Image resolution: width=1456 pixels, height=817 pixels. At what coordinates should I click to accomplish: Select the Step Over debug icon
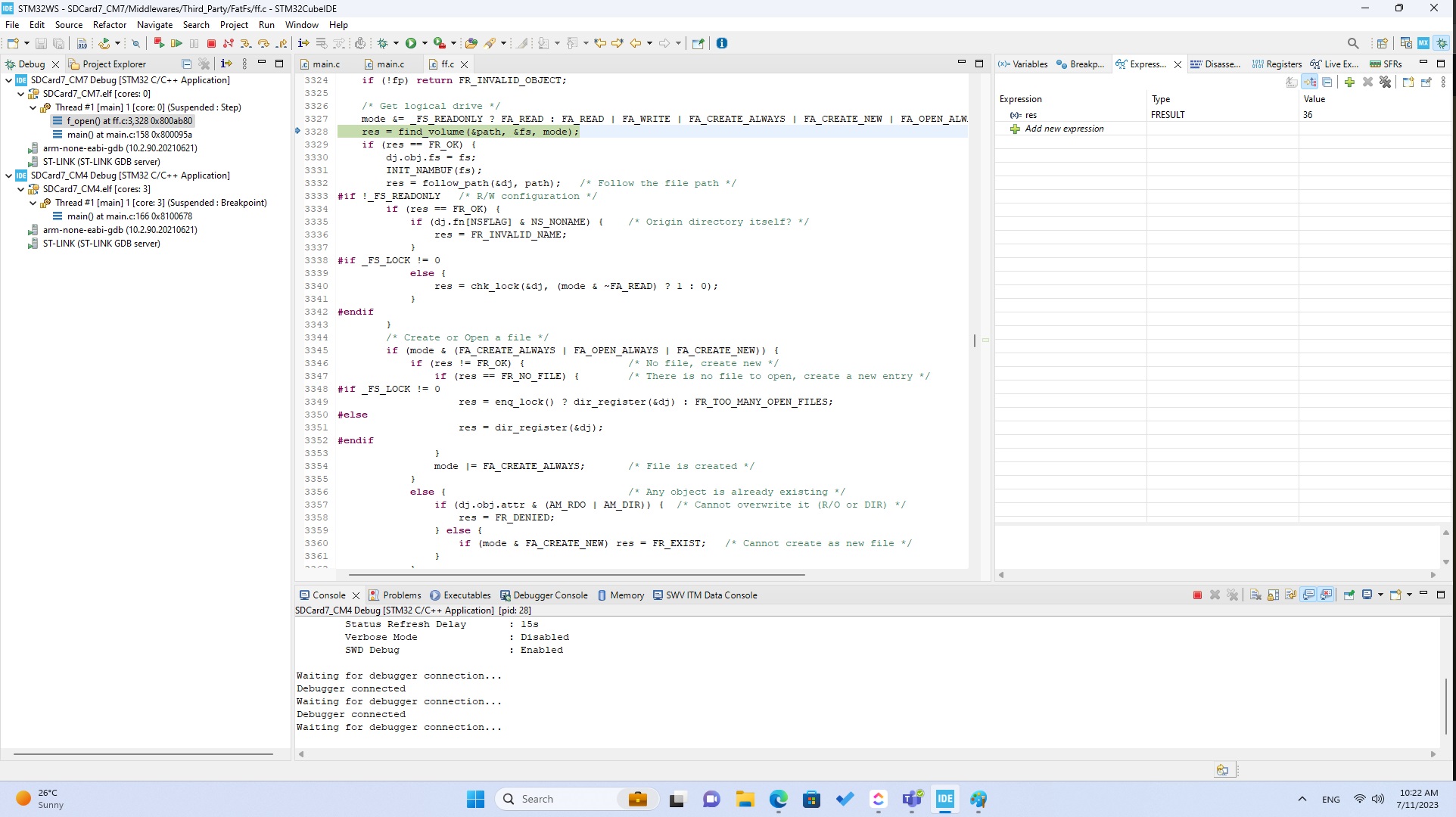pos(263,43)
